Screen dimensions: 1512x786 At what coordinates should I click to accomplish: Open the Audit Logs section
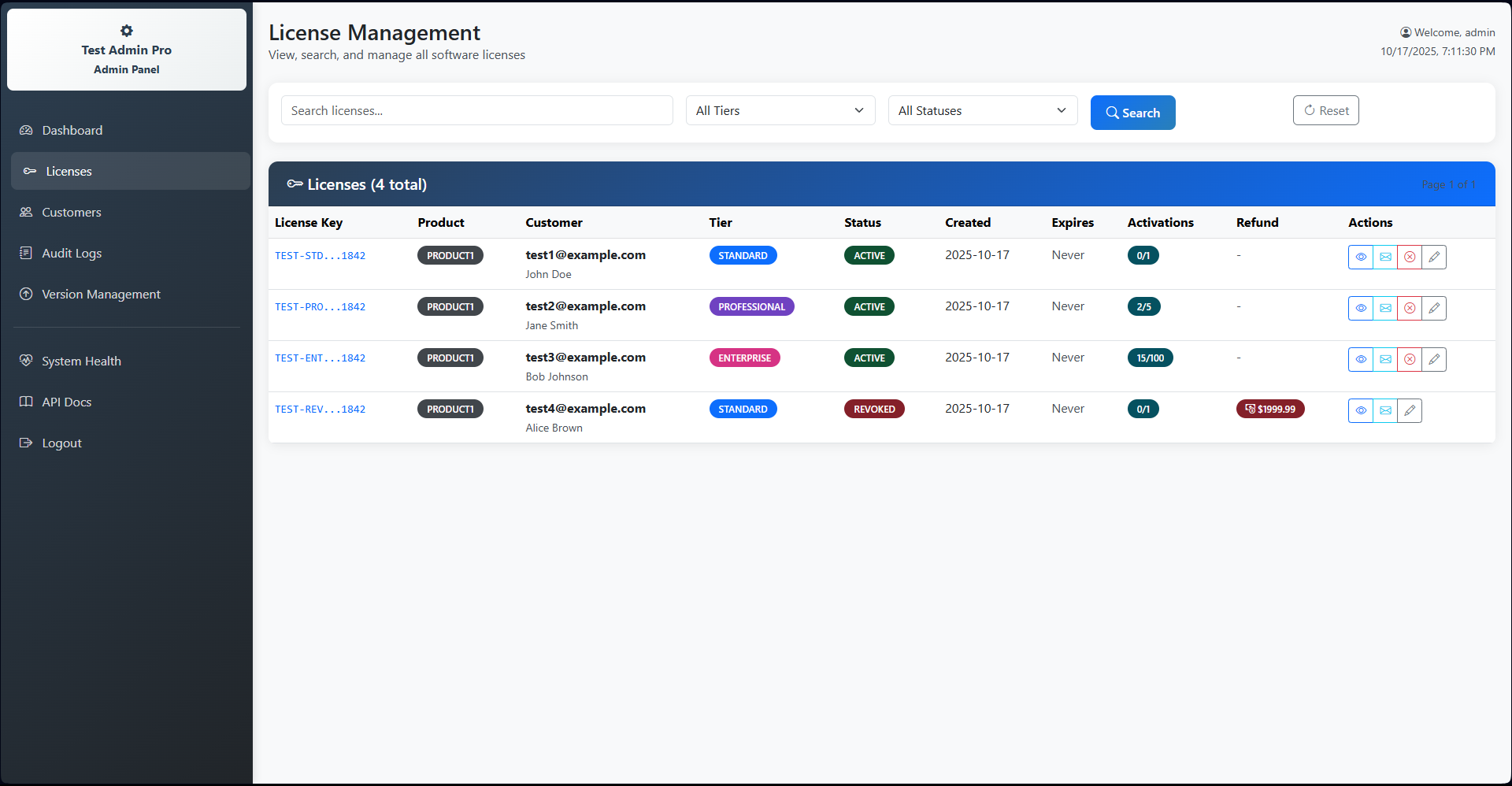72,253
